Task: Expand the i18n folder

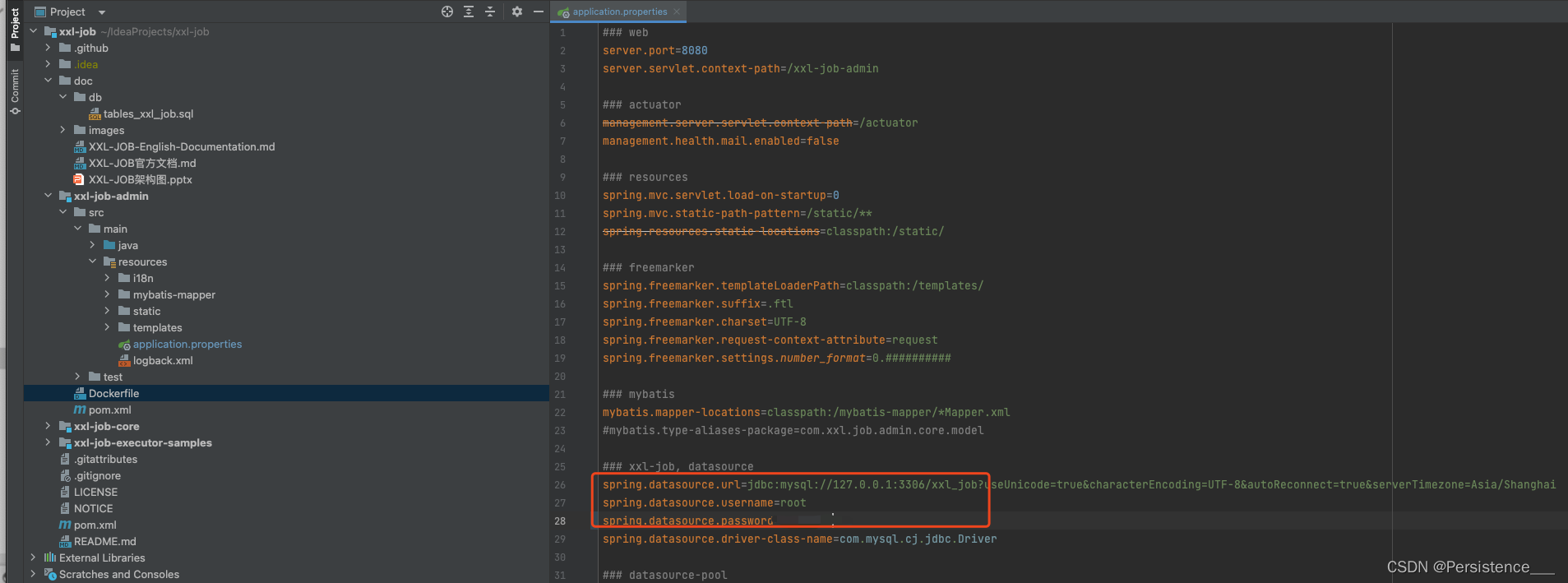Action: pyautogui.click(x=108, y=278)
